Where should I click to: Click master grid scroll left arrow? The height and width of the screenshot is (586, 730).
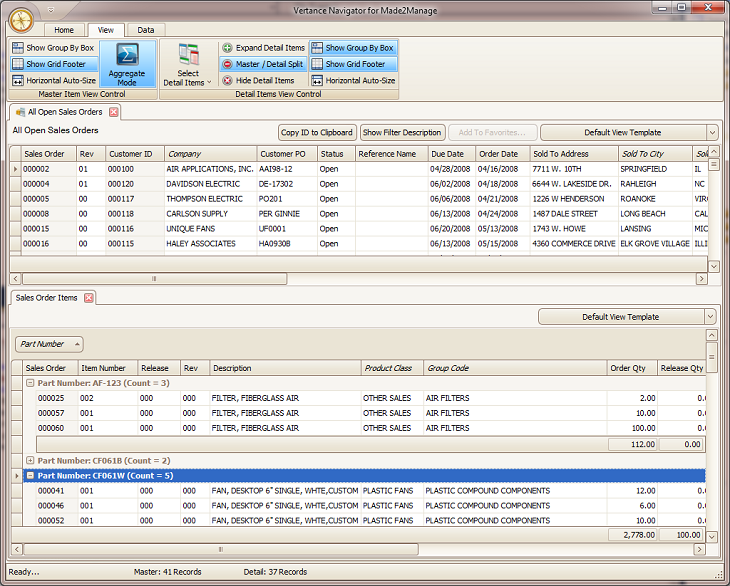pyautogui.click(x=15, y=279)
